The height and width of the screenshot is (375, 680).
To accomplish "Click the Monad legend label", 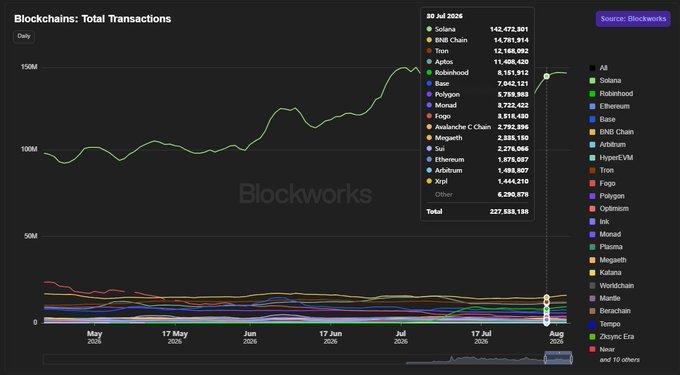I will click(610, 234).
